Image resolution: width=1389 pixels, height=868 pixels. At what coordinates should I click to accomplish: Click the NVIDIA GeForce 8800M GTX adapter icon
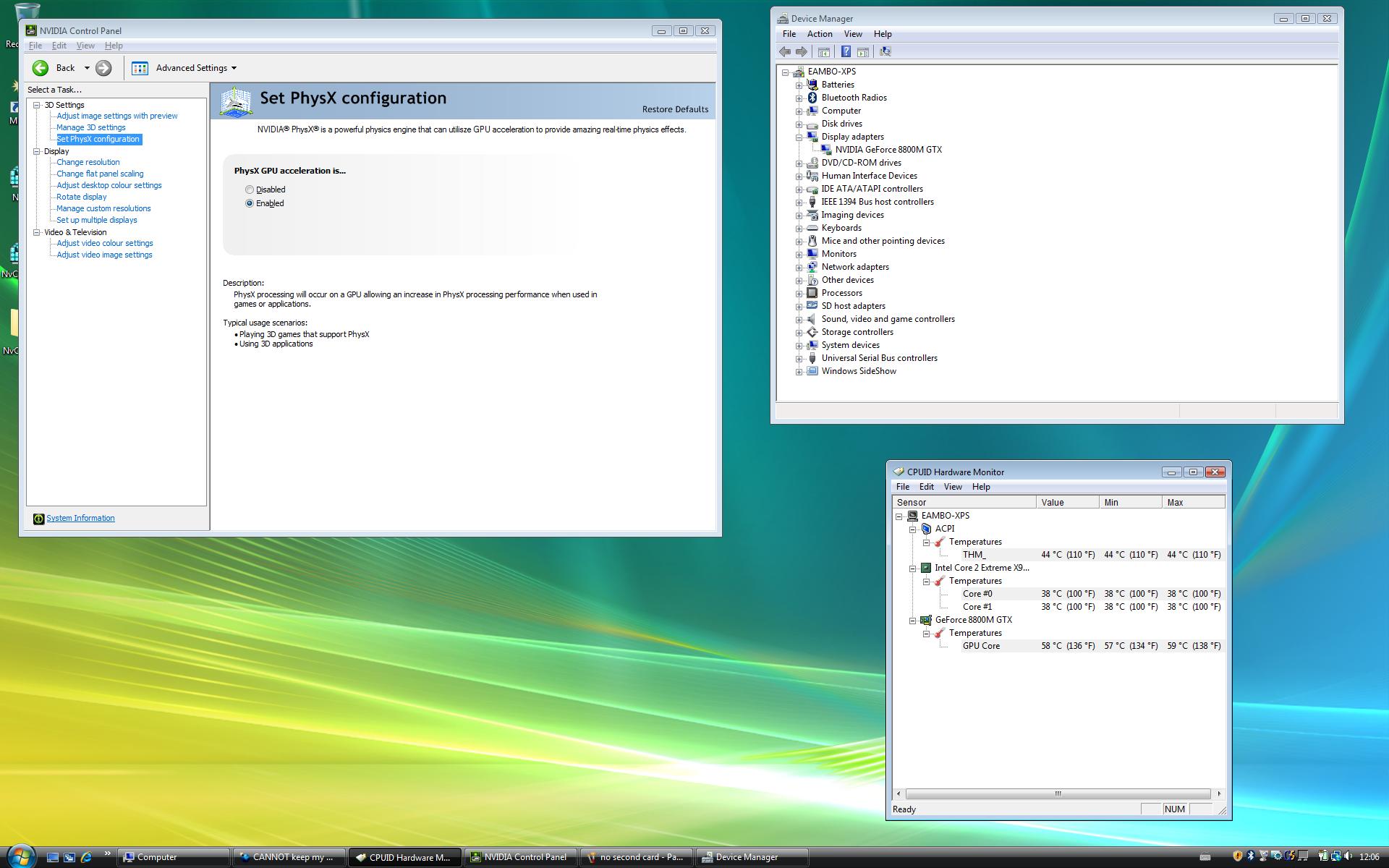pyautogui.click(x=825, y=150)
